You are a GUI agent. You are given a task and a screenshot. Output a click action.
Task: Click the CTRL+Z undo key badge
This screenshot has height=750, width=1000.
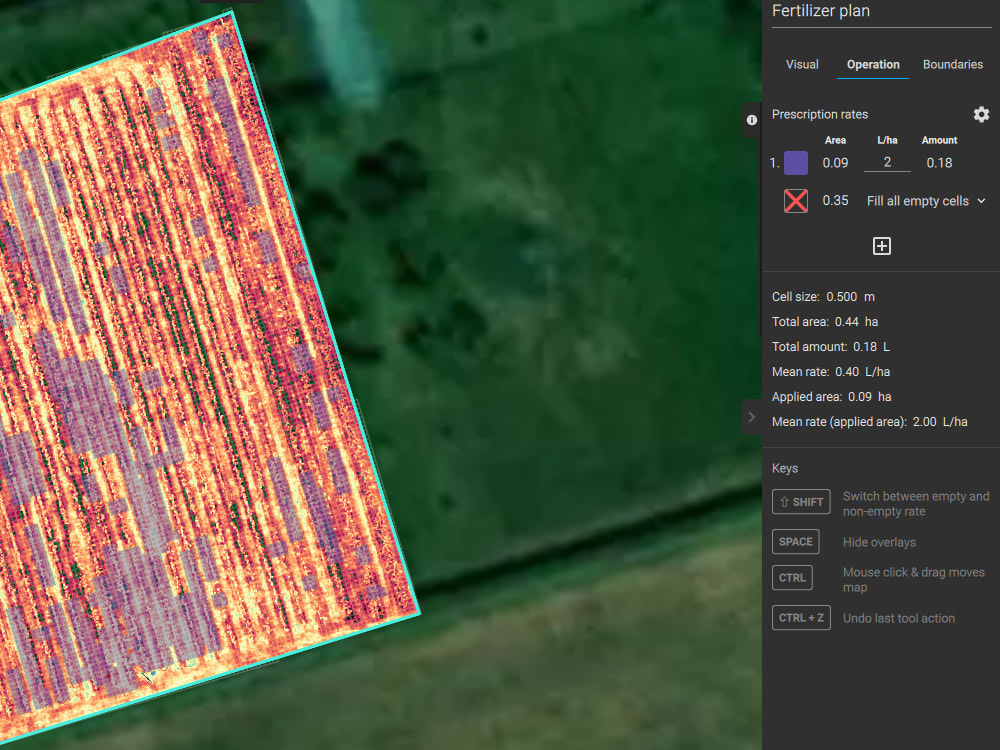[801, 617]
